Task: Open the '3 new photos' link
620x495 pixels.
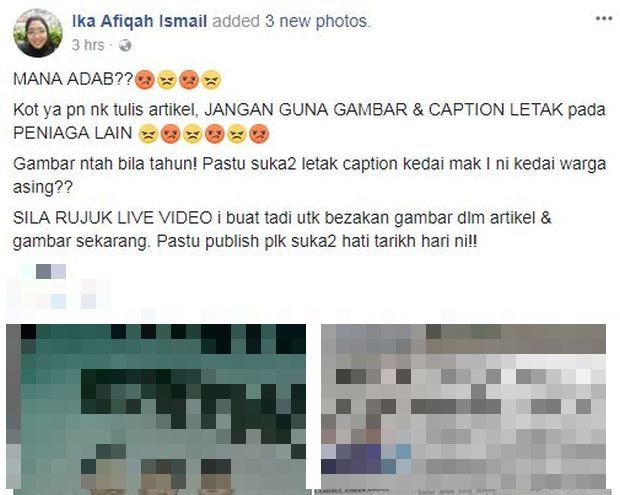Action: [317, 21]
